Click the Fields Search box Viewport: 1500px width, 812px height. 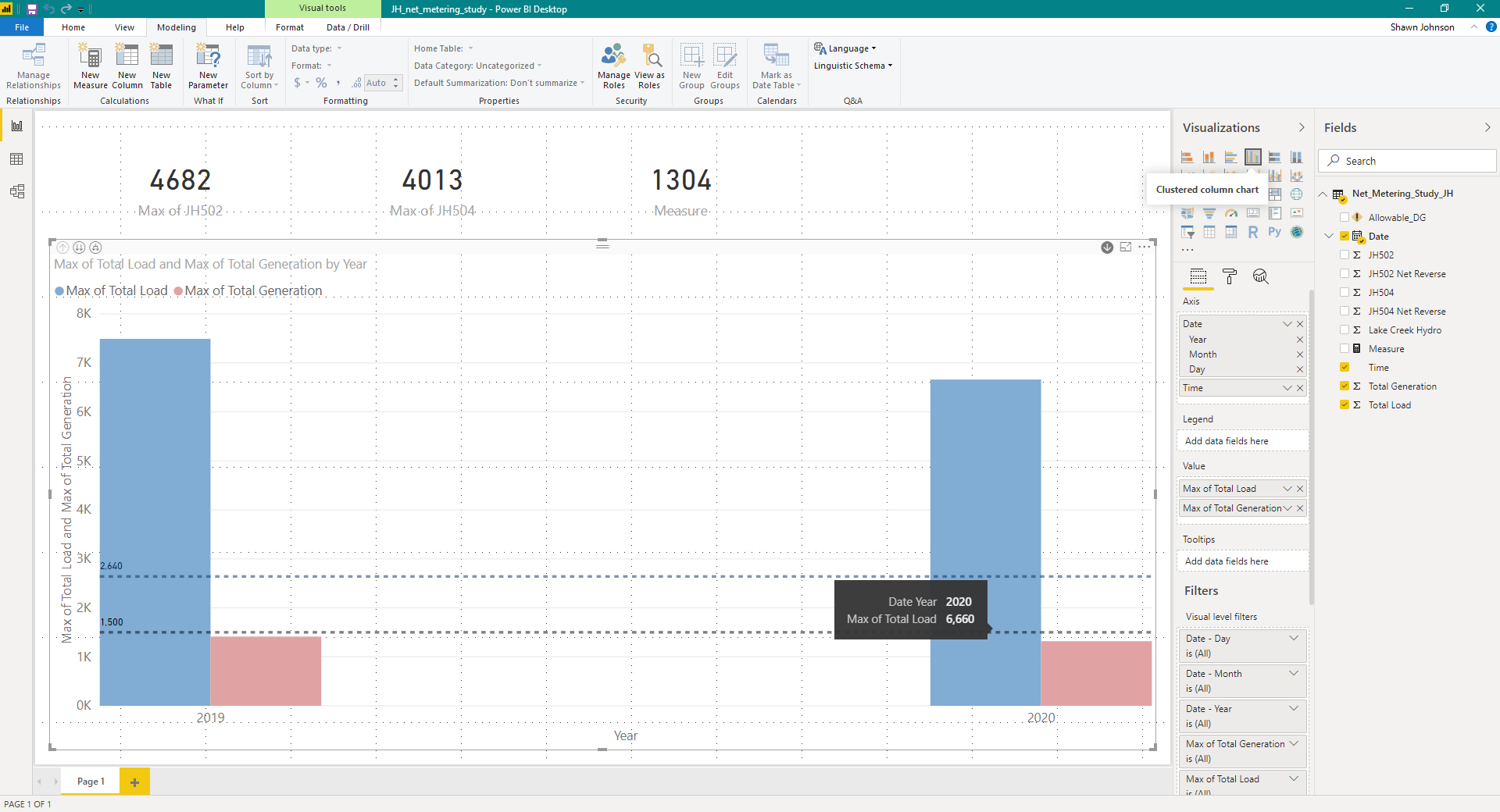point(1407,161)
